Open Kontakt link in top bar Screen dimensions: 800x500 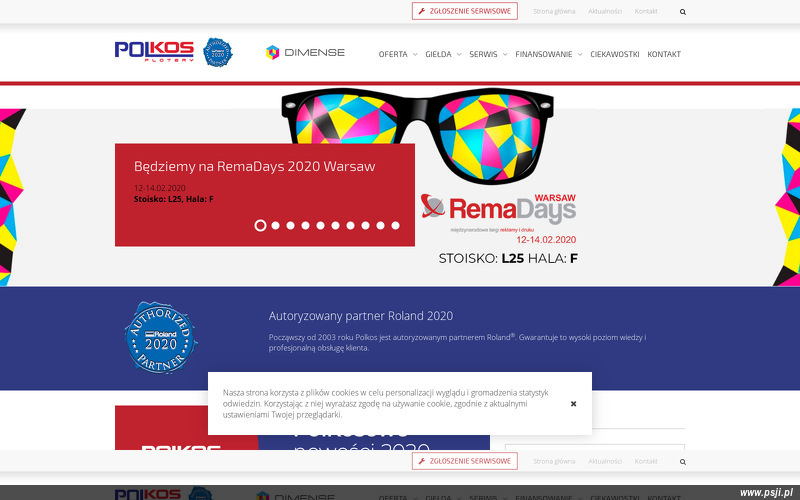(646, 11)
